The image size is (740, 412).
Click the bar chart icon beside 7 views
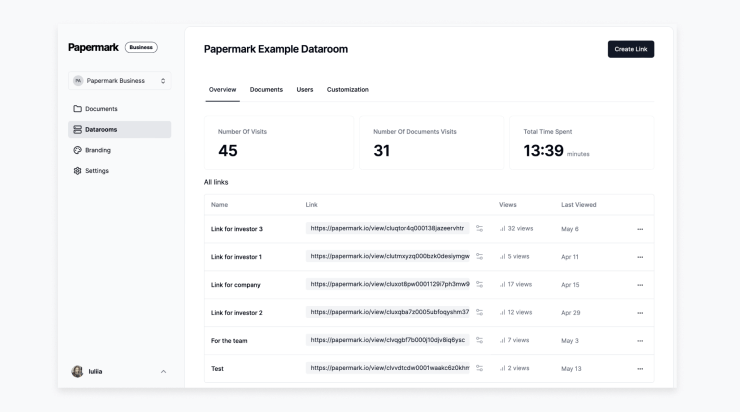[502, 340]
